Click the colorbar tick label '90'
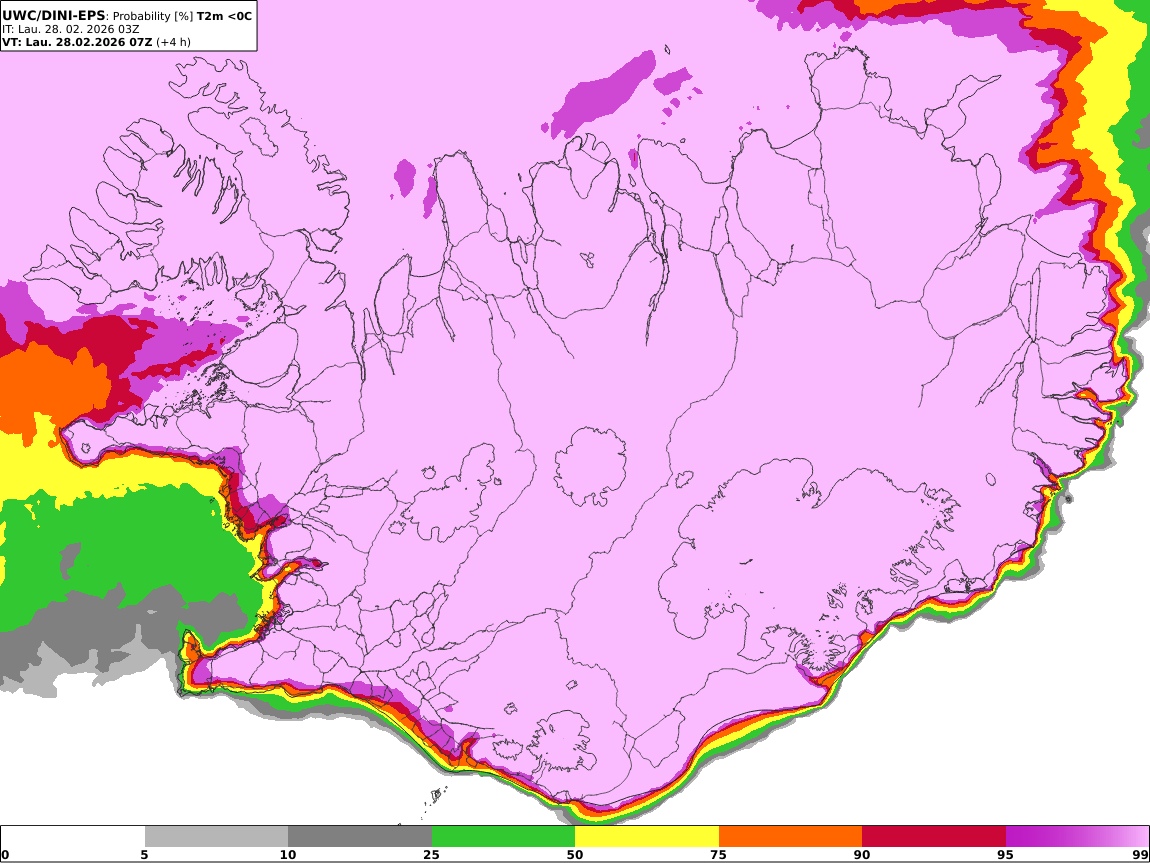Image resolution: width=1150 pixels, height=863 pixels. (x=862, y=855)
